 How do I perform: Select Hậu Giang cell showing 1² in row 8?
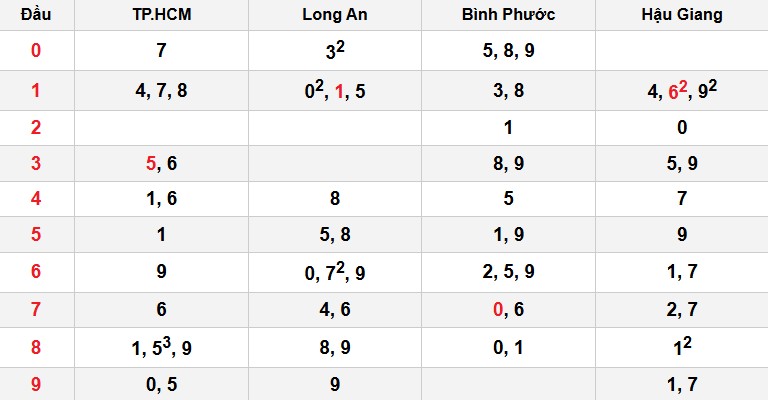point(681,347)
